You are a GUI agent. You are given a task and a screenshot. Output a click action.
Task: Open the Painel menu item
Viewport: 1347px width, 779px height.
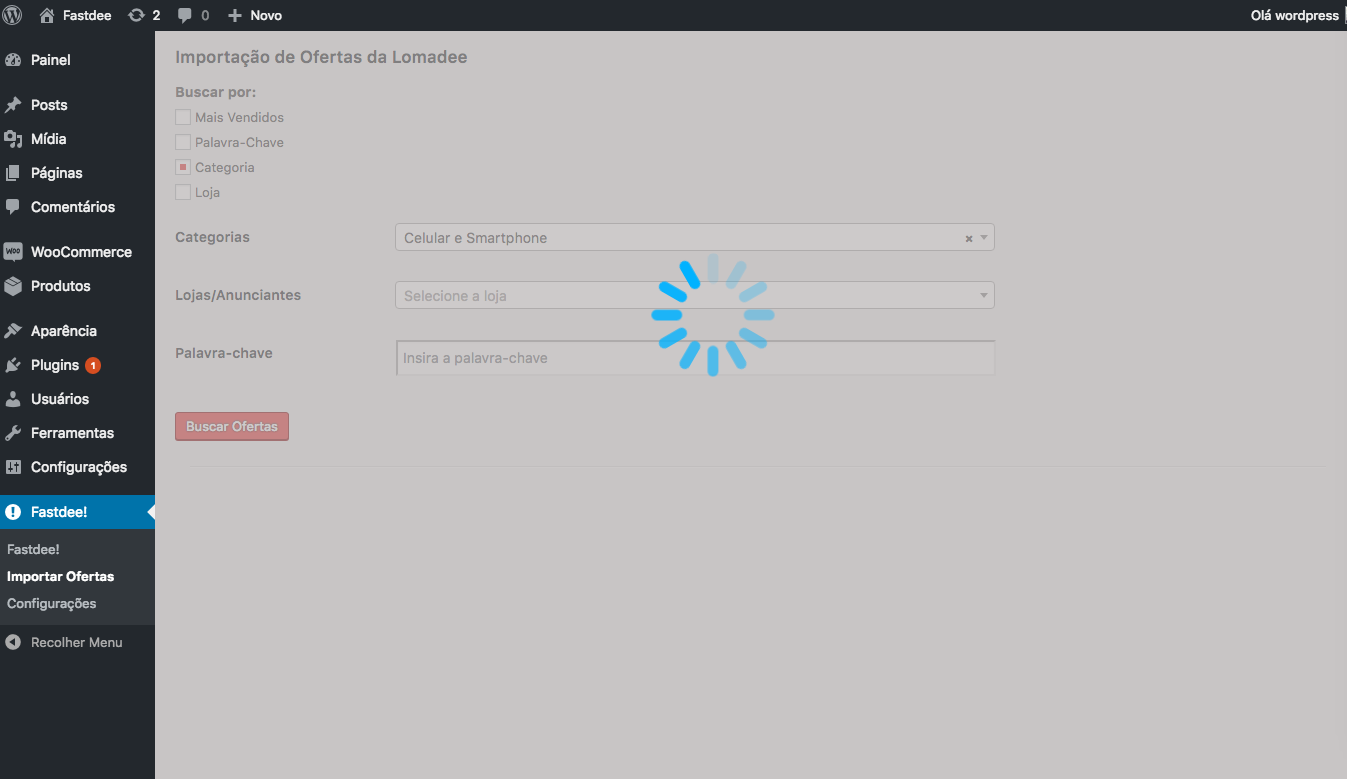(x=77, y=60)
